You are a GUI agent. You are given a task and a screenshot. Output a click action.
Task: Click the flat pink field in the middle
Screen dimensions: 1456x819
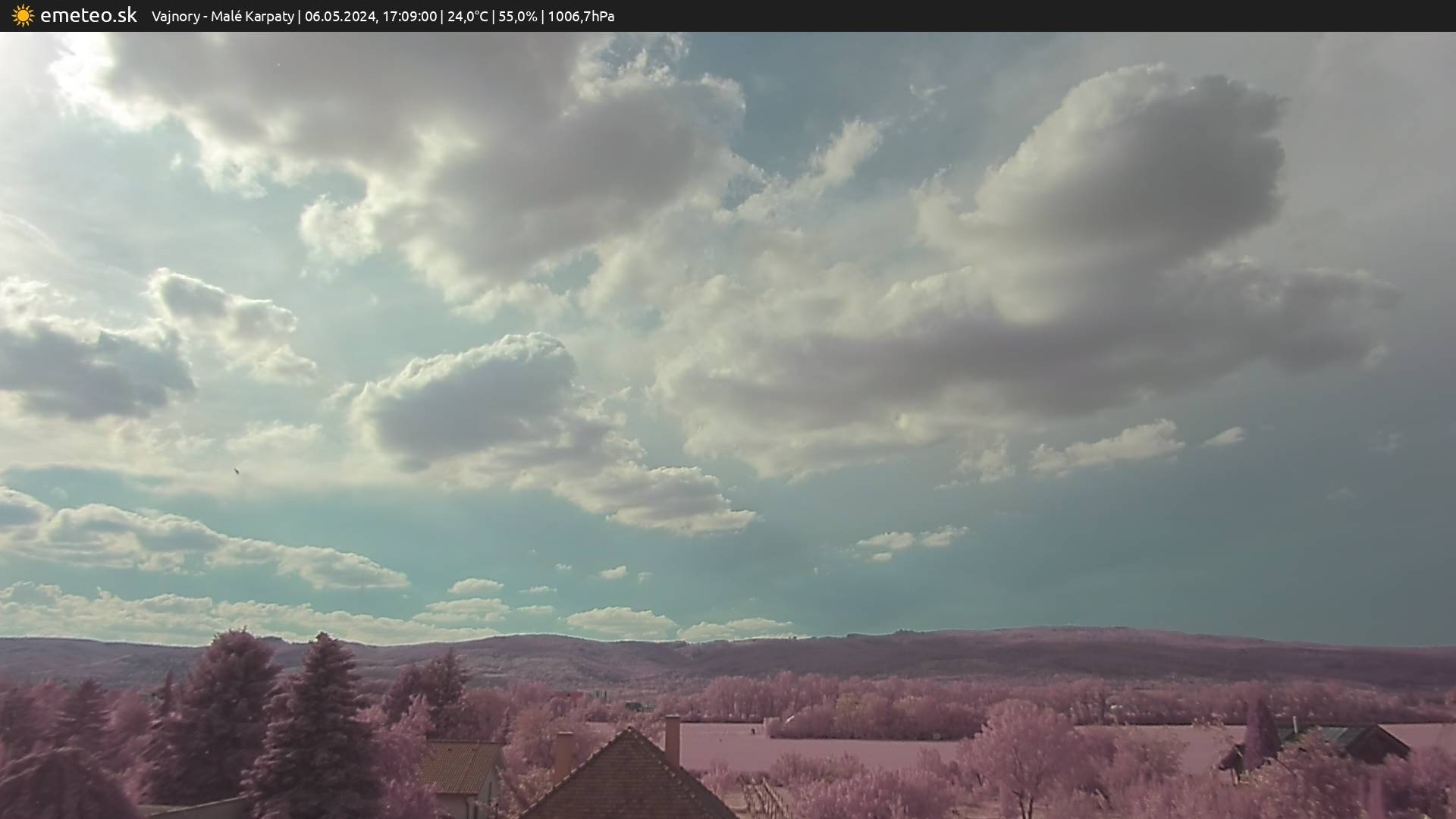point(834,751)
